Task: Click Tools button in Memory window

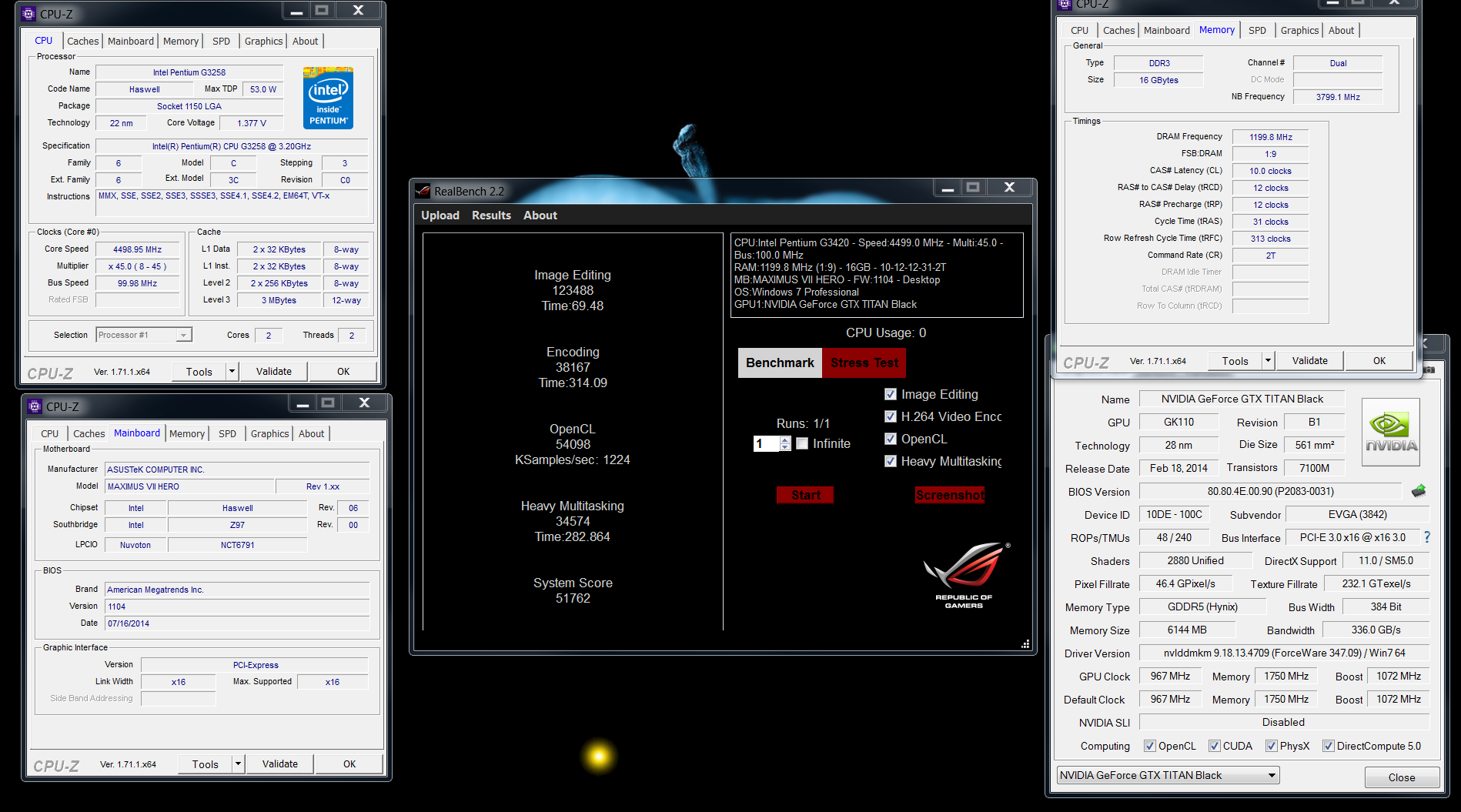Action: pos(1235,360)
